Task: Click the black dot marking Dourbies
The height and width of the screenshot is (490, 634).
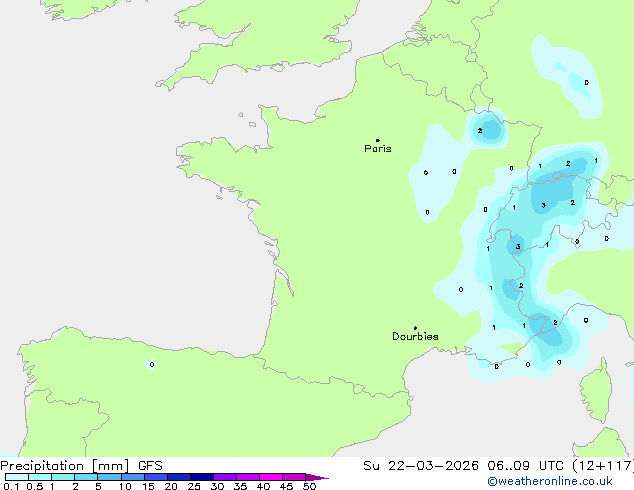Action: [415, 328]
